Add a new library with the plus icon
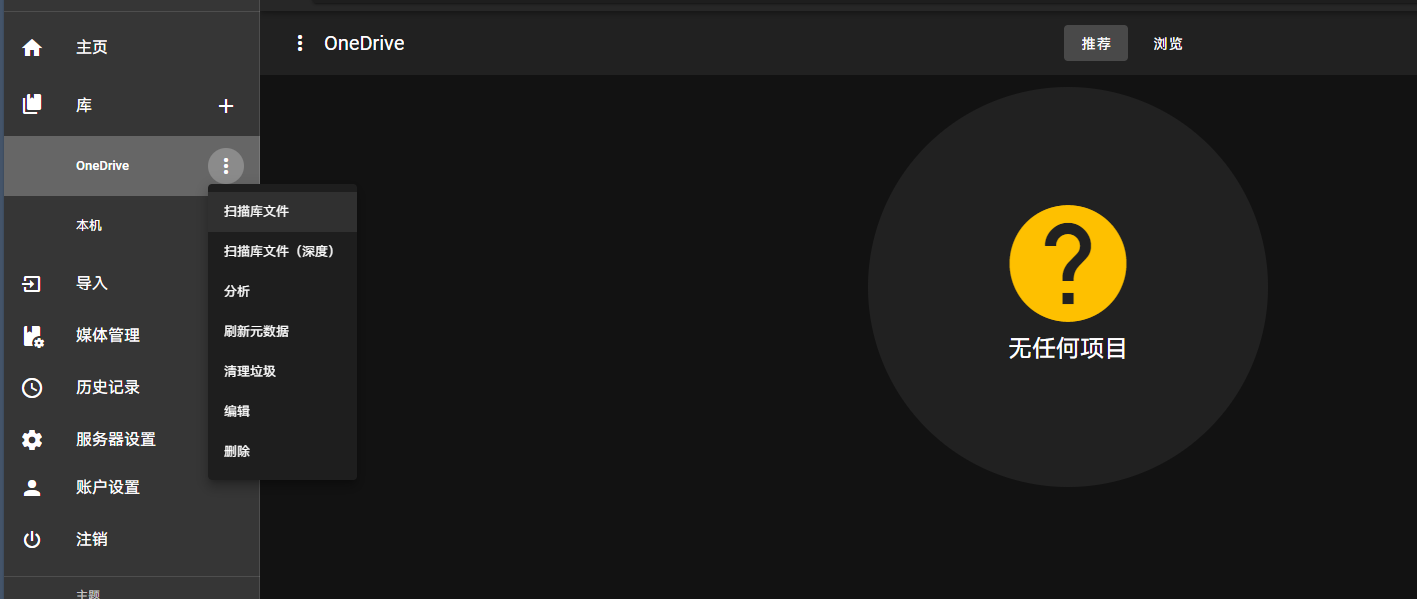 [x=226, y=105]
